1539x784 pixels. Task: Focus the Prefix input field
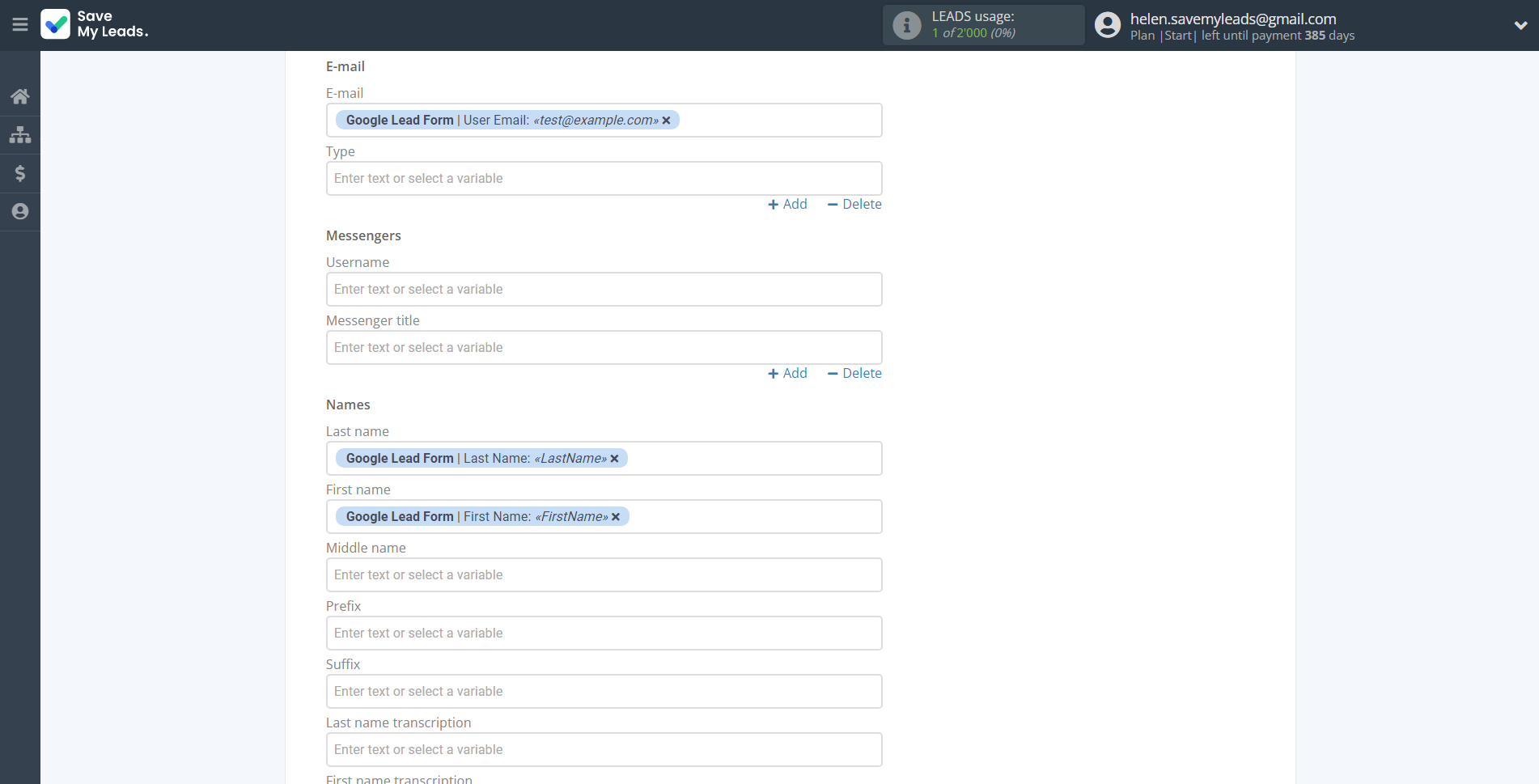coord(604,633)
